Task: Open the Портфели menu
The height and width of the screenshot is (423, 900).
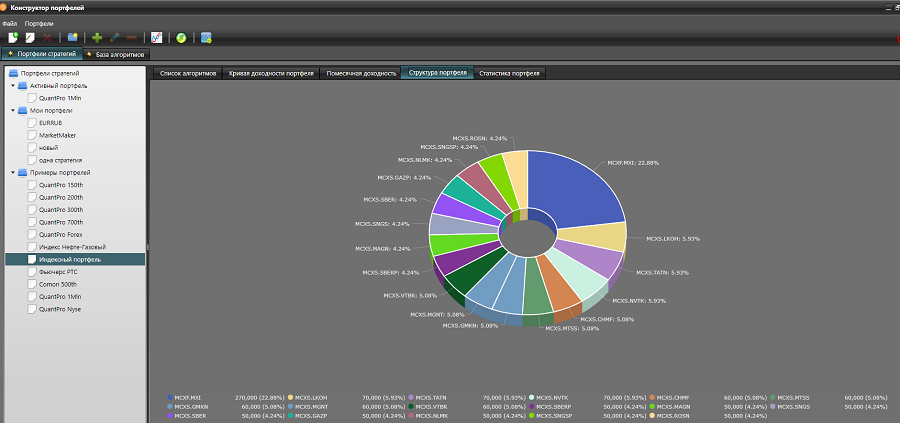Action: [39, 22]
